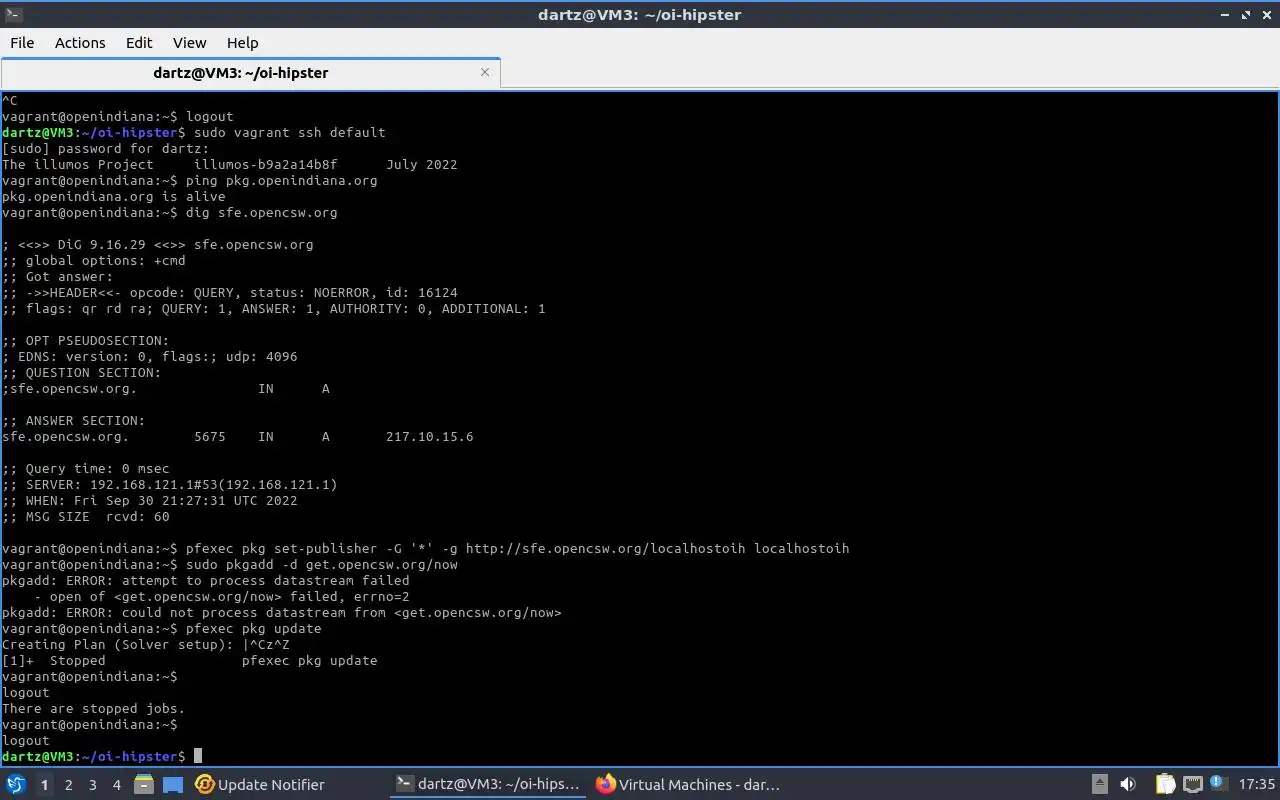This screenshot has height=800, width=1280.
Task: Switch to workspace 2 in the pager
Action: click(68, 785)
